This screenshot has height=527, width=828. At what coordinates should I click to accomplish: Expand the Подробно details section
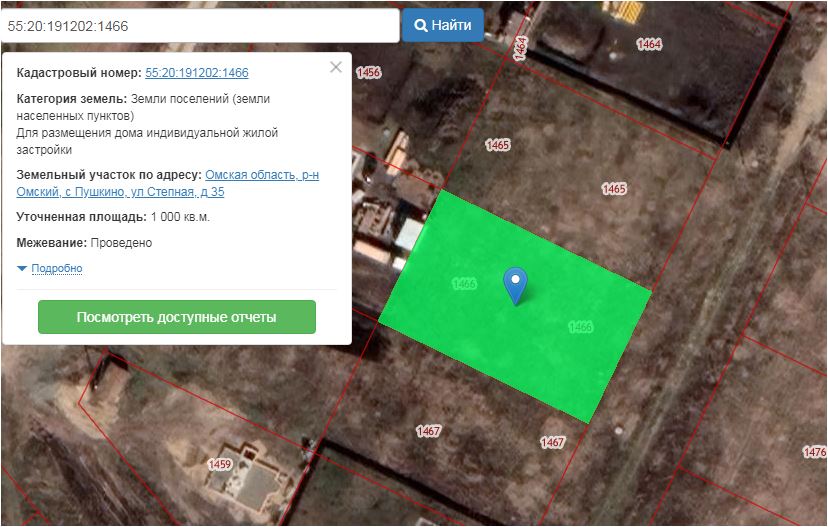(x=57, y=268)
